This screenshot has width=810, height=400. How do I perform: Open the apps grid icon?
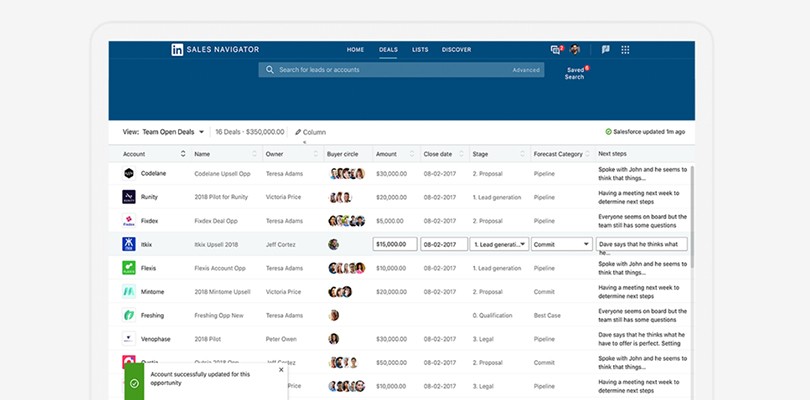tap(626, 49)
